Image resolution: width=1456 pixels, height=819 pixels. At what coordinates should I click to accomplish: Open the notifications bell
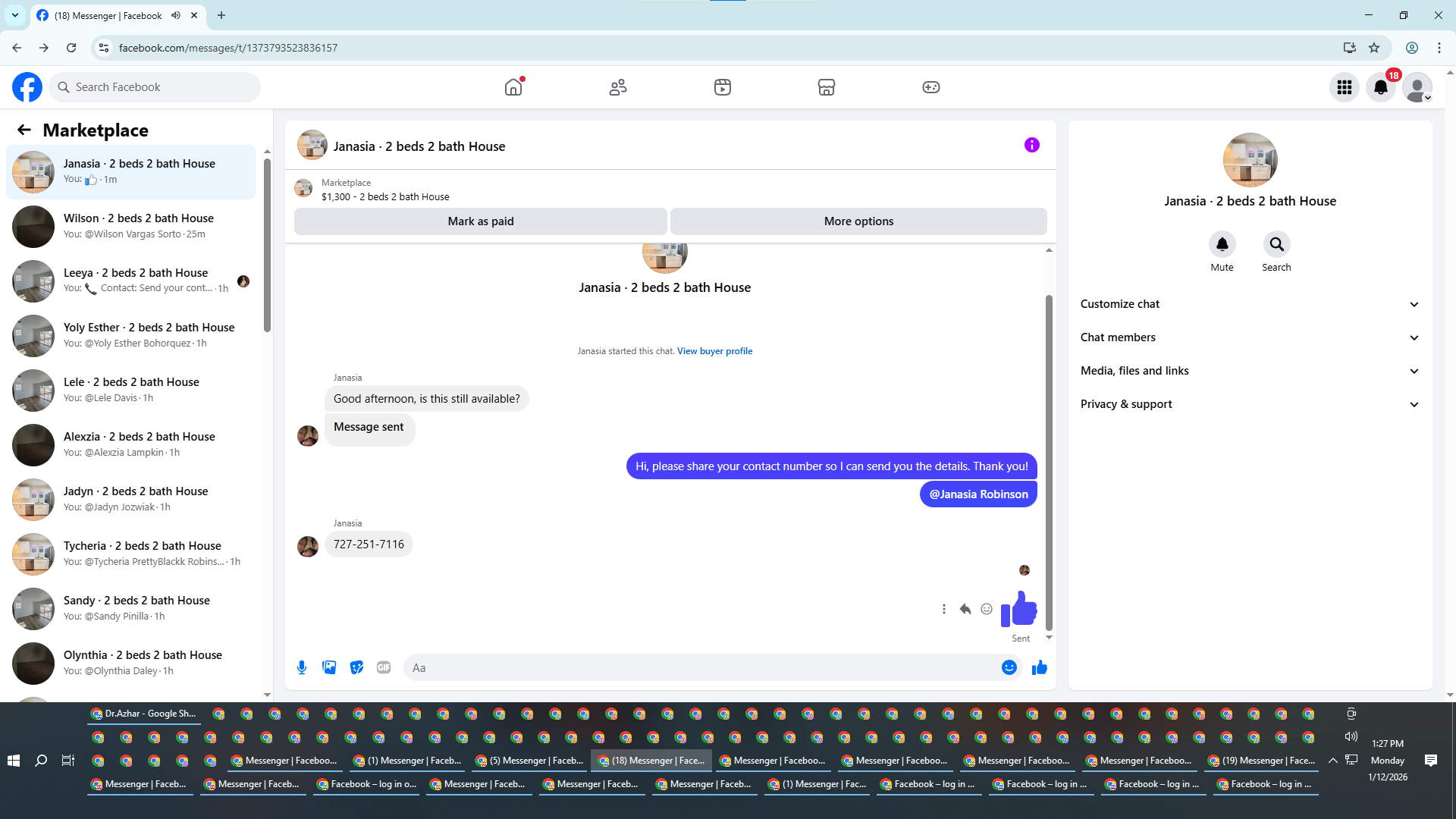click(1380, 87)
